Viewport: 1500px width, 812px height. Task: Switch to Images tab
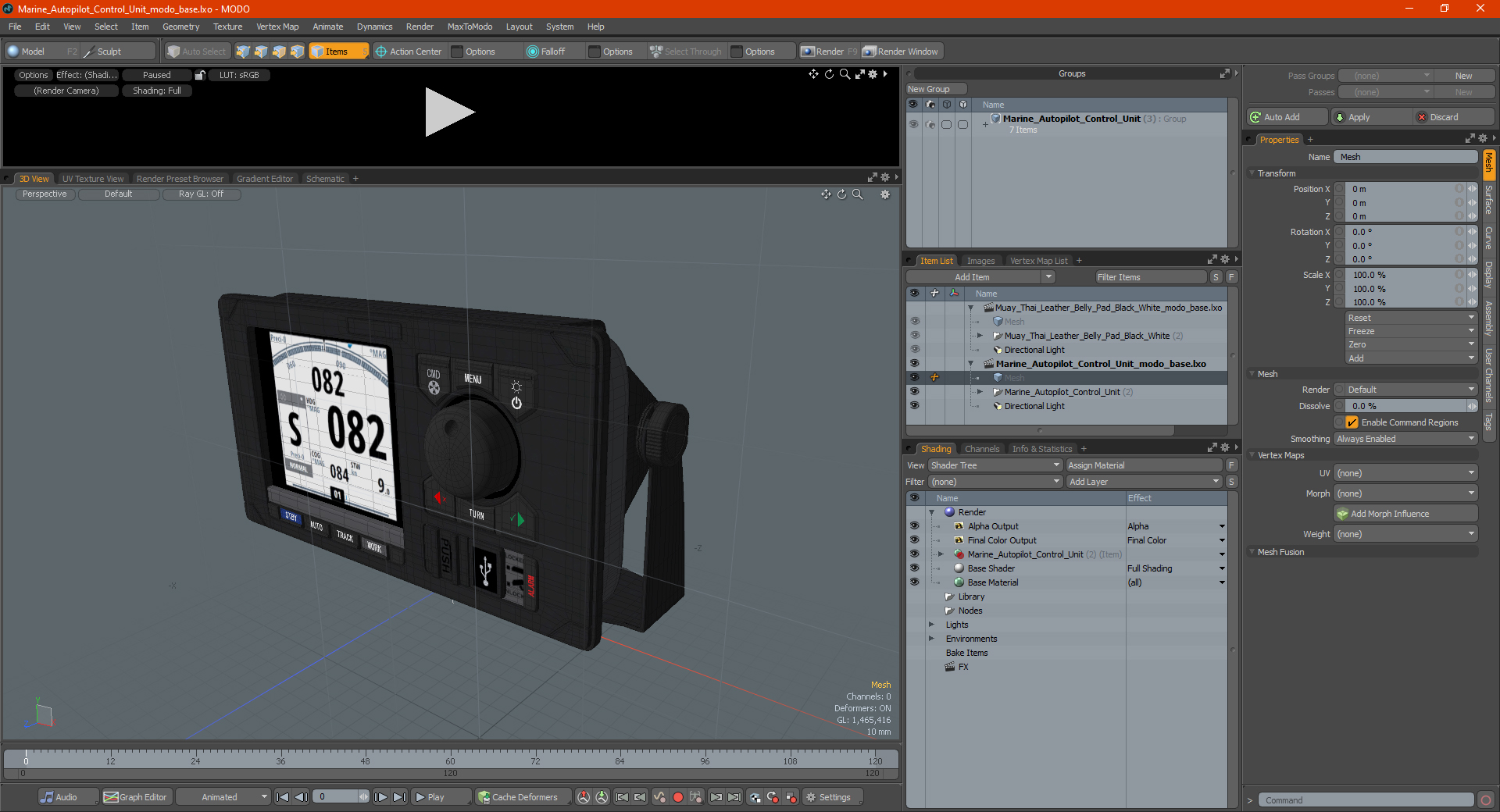[980, 261]
